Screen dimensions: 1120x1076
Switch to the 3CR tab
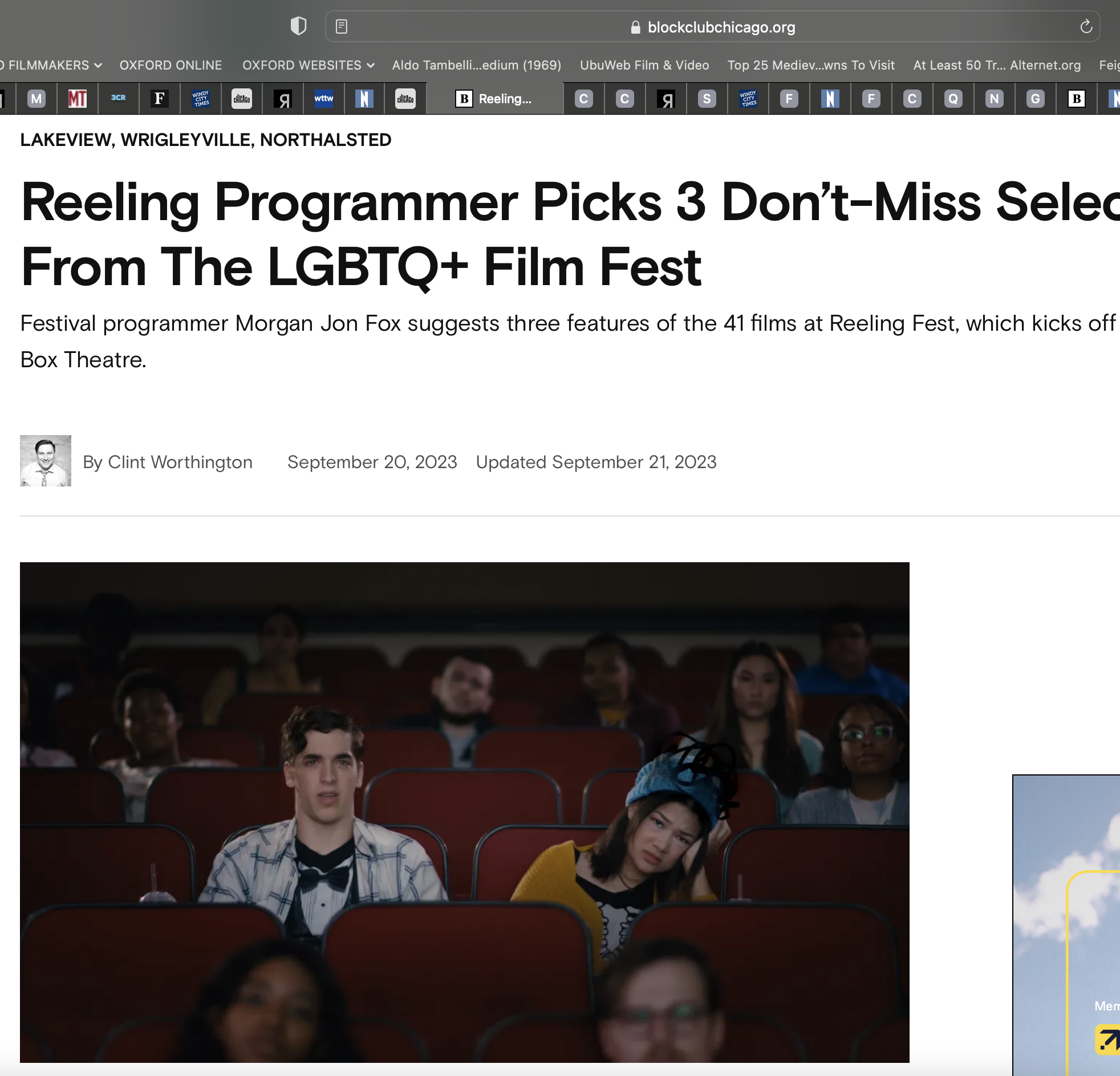coord(118,98)
